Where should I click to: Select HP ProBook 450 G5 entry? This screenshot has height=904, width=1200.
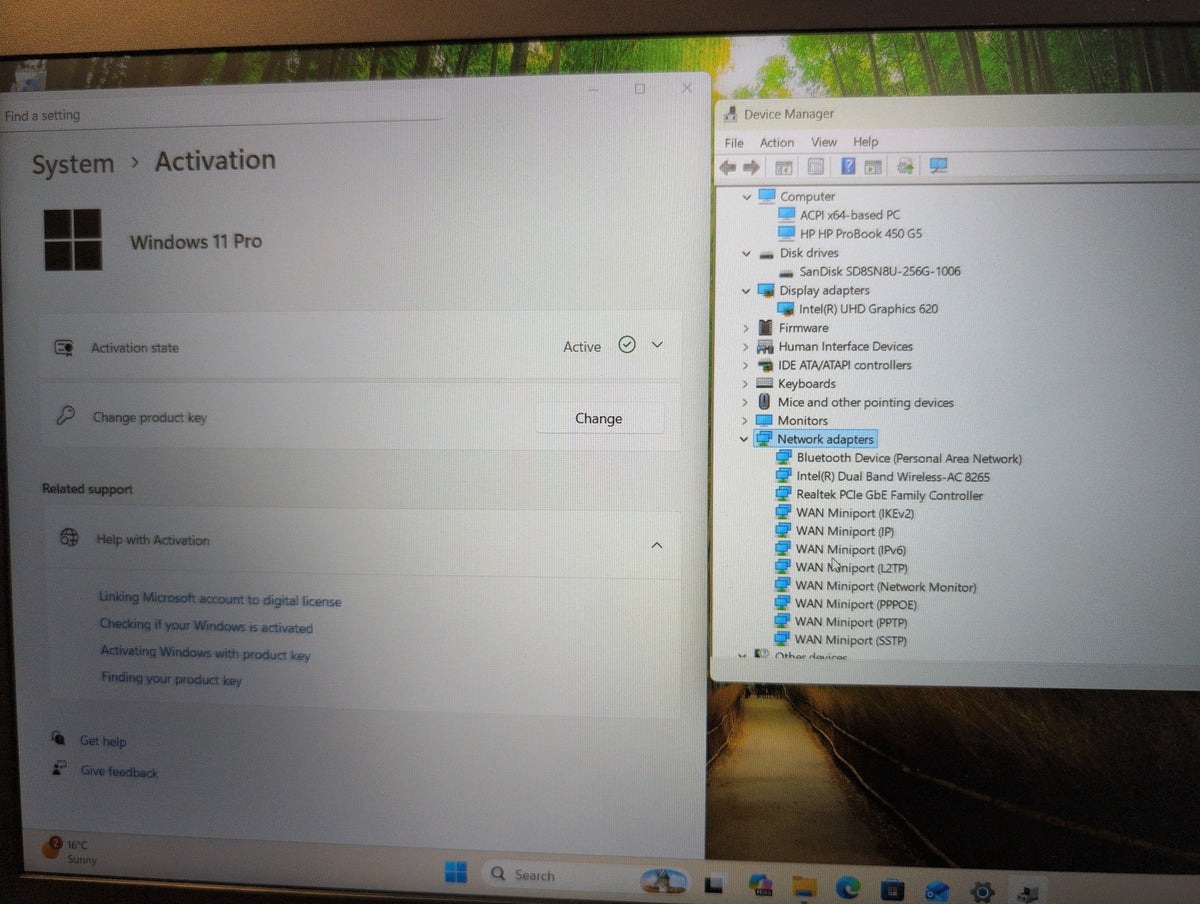pos(861,233)
